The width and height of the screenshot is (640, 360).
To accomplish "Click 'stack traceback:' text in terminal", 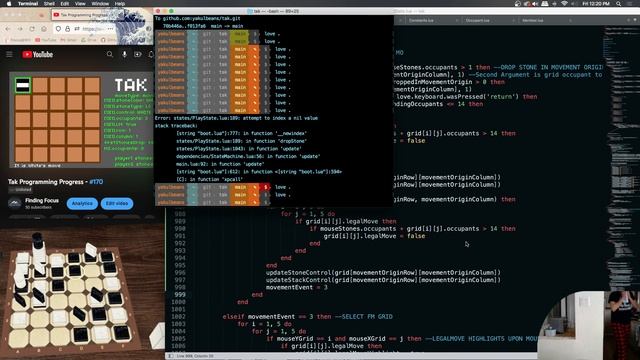I will [176, 126].
